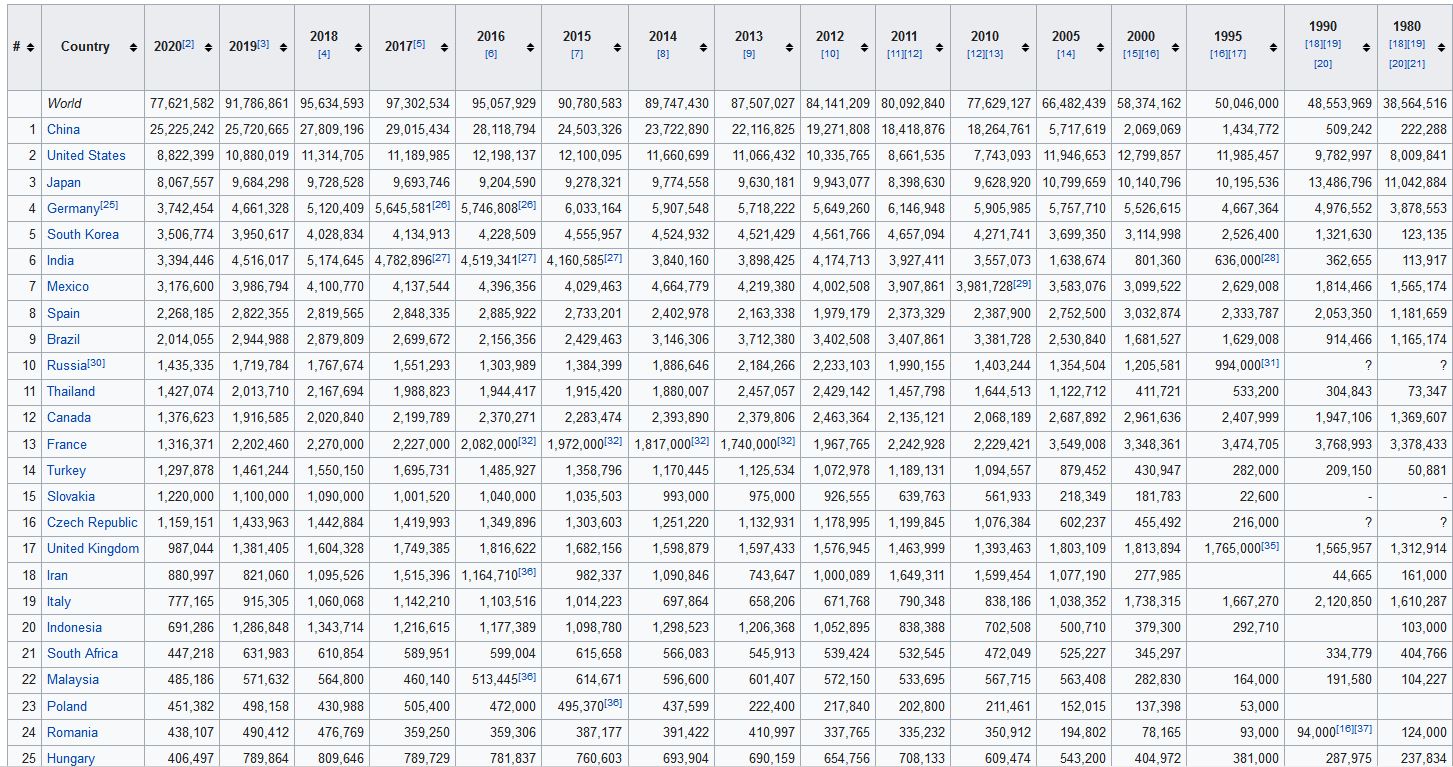
Task: Open the Czech Republic link
Action: coord(92,522)
